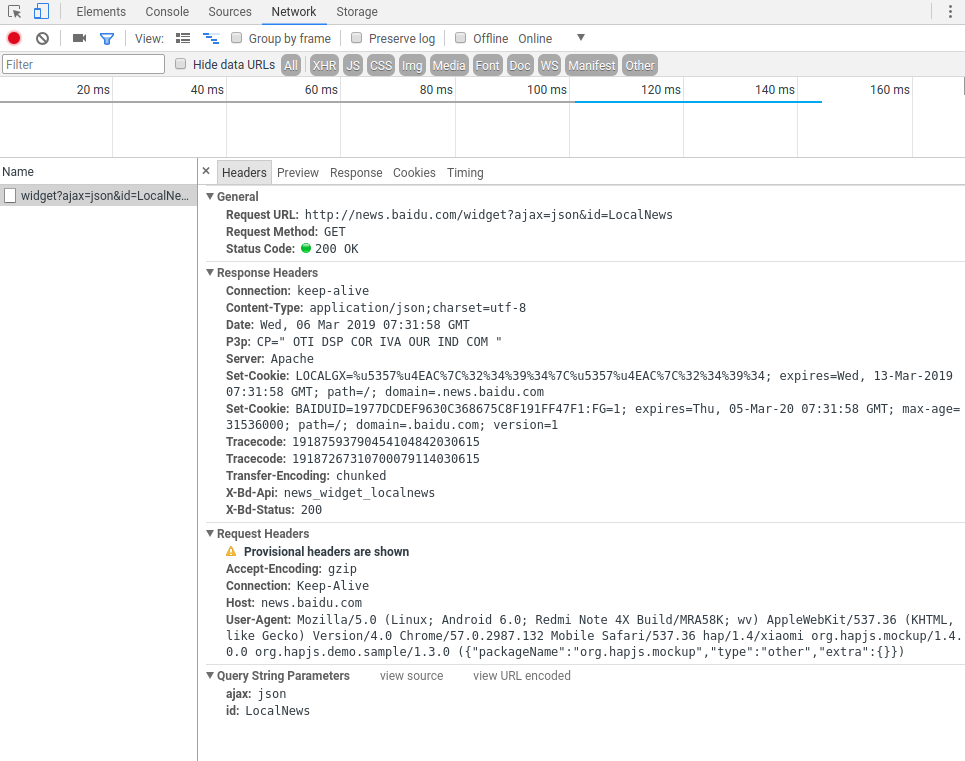The width and height of the screenshot is (965, 761).
Task: Click the inspect element picker icon
Action: 15,12
